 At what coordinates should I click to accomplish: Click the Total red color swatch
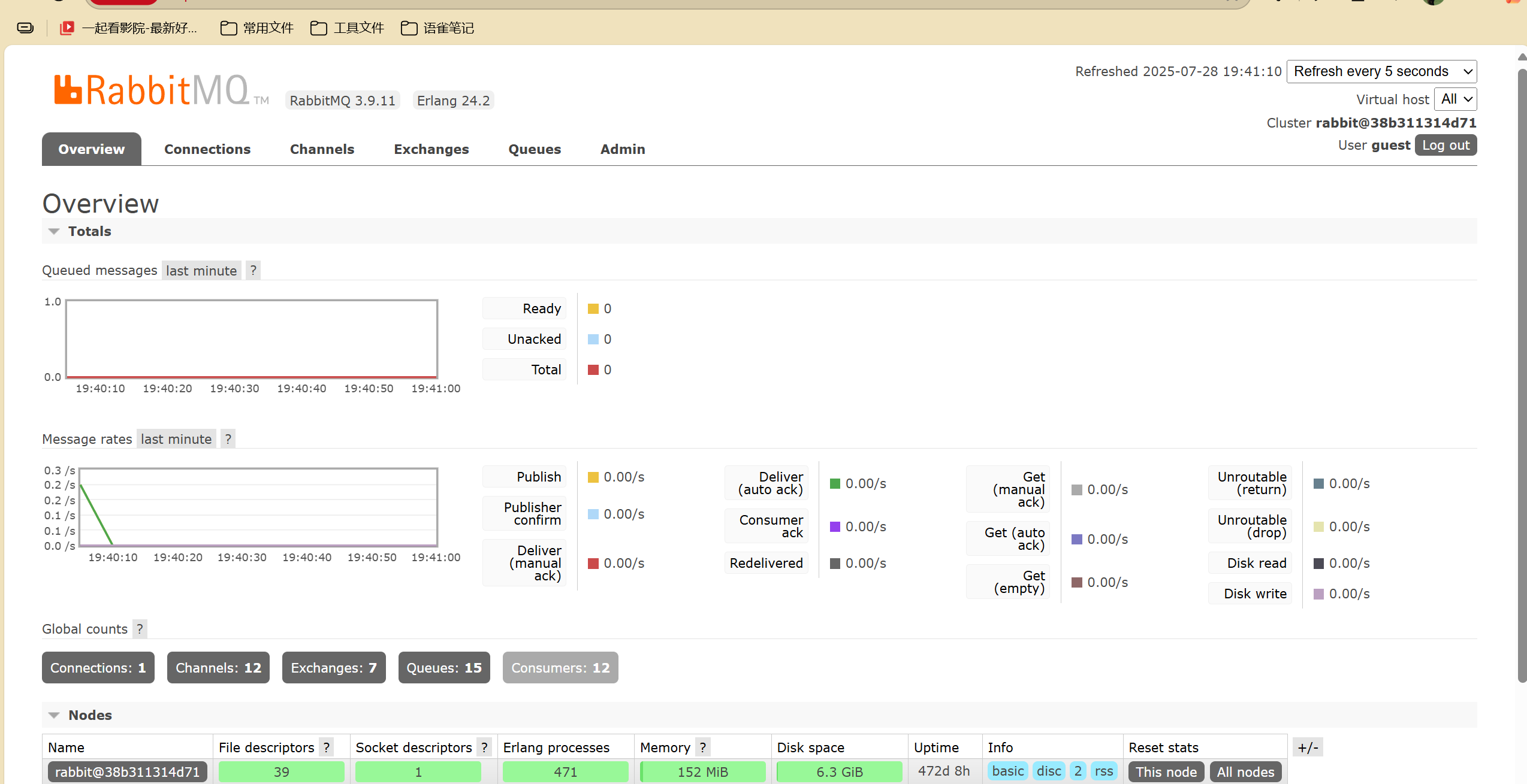pyautogui.click(x=593, y=370)
